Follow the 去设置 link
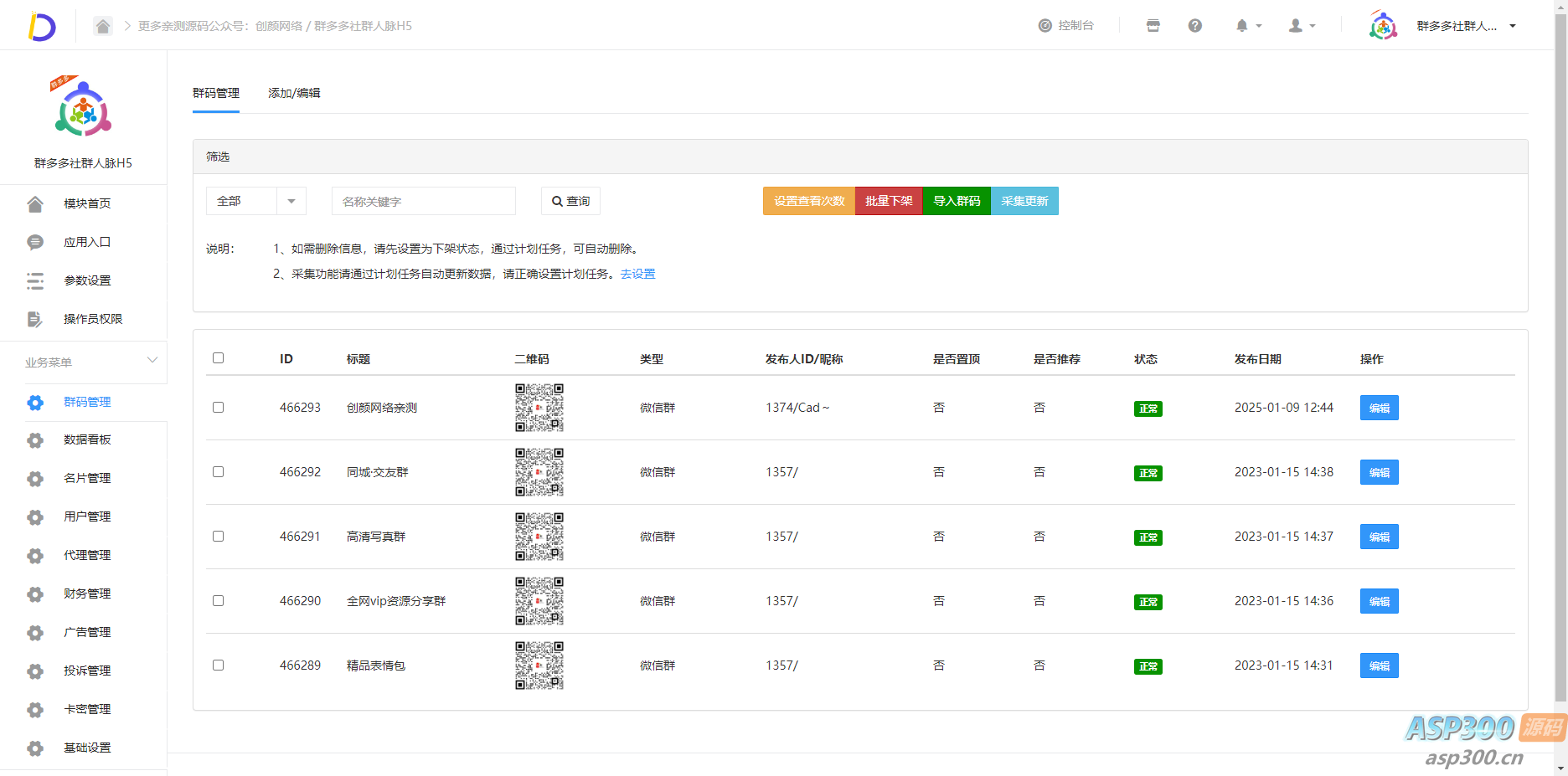The width and height of the screenshot is (1568, 776). (x=637, y=274)
